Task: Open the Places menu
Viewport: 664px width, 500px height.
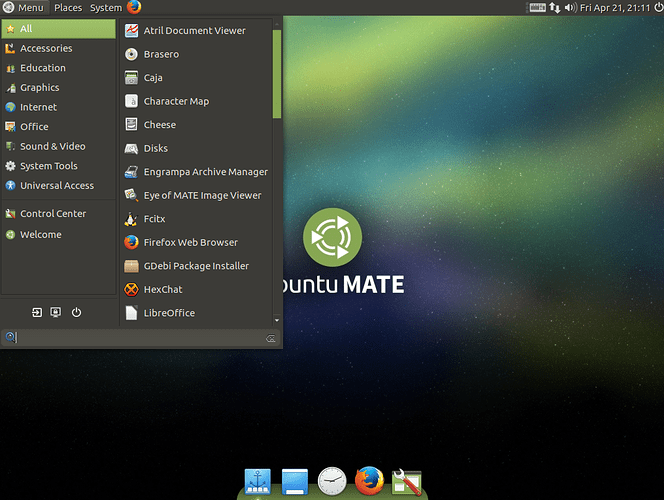Action: pyautogui.click(x=68, y=8)
